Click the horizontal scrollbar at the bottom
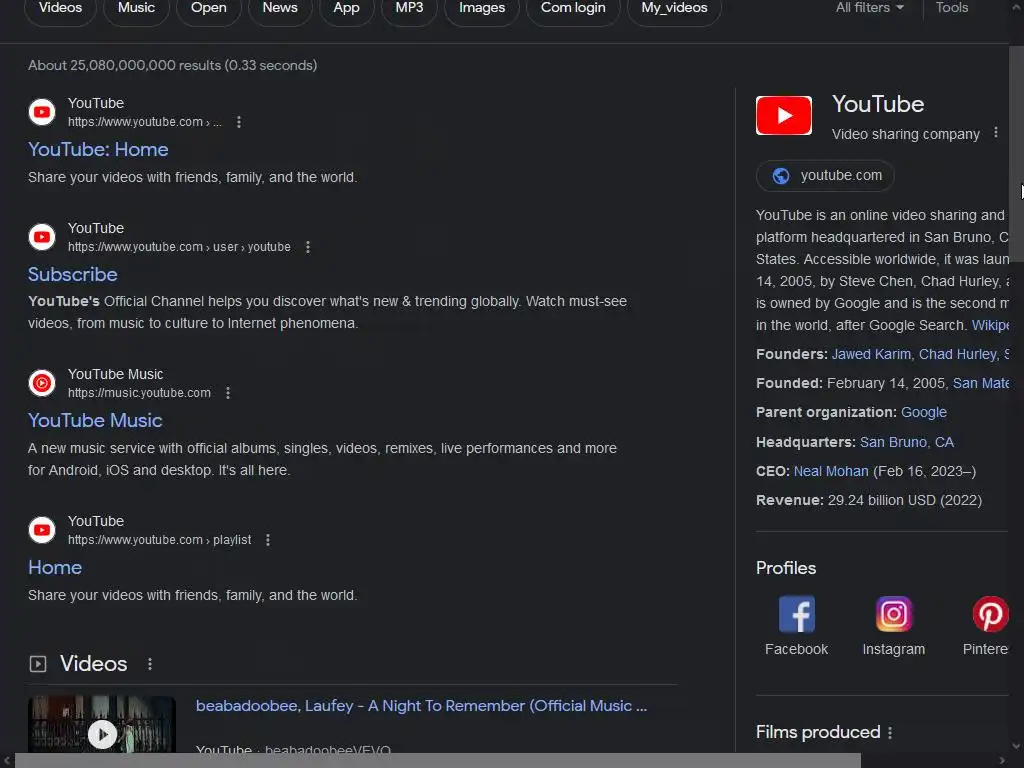The width and height of the screenshot is (1024, 768). tap(438, 761)
